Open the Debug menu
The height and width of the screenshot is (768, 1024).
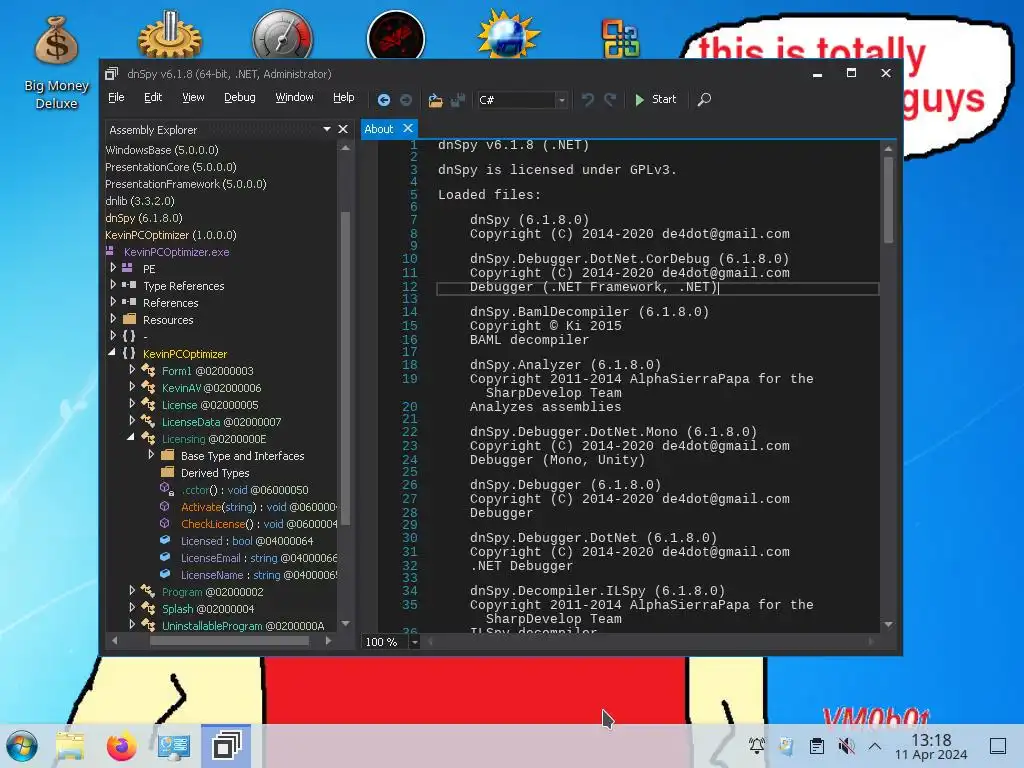pos(240,97)
